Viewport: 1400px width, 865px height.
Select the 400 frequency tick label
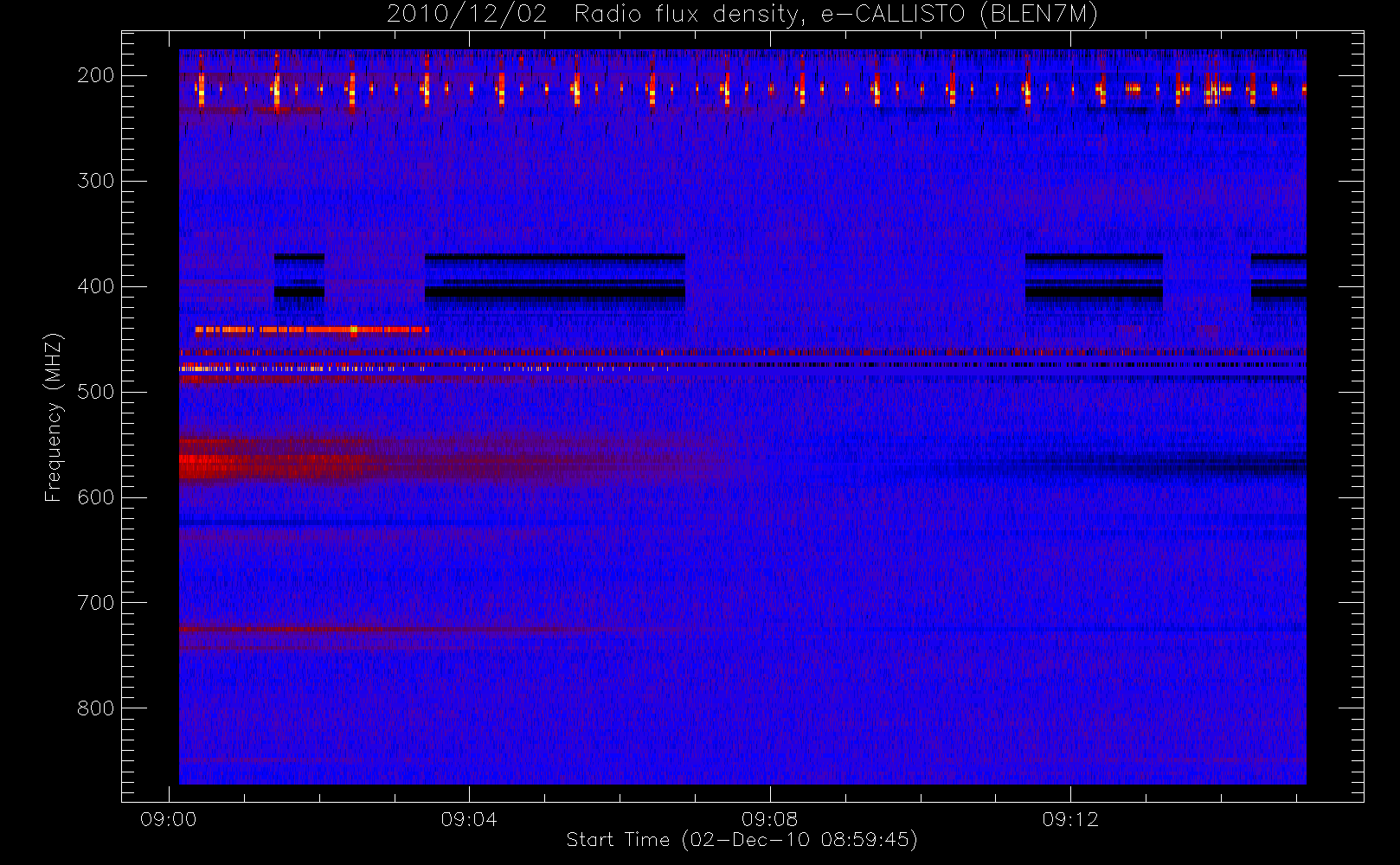[x=95, y=286]
